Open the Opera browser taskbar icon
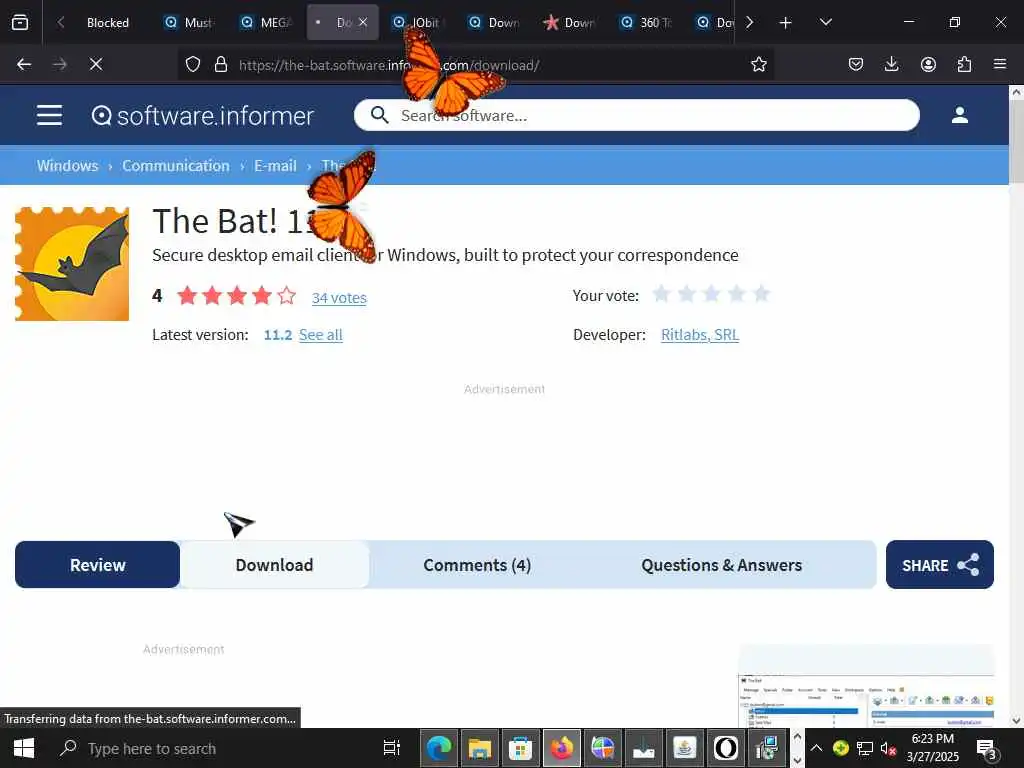1024x768 pixels. pyautogui.click(x=726, y=748)
